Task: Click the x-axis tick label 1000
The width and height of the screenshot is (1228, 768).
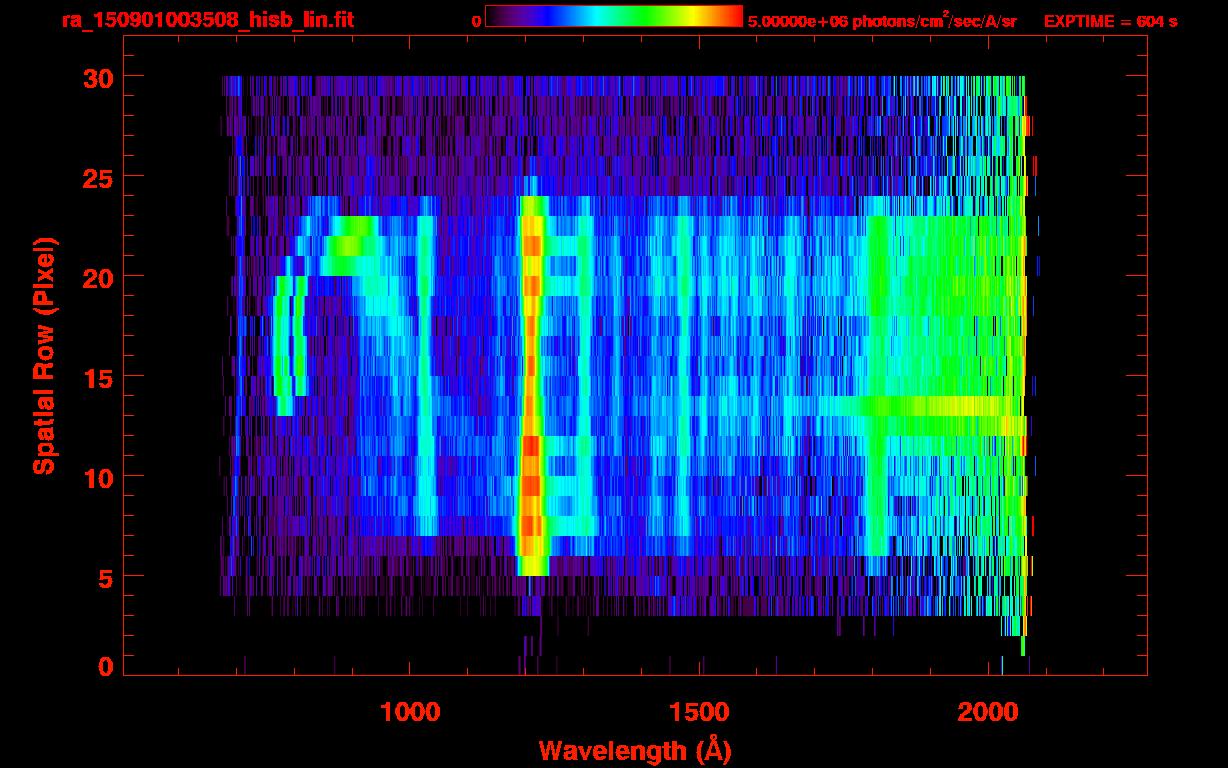Action: pyautogui.click(x=410, y=713)
